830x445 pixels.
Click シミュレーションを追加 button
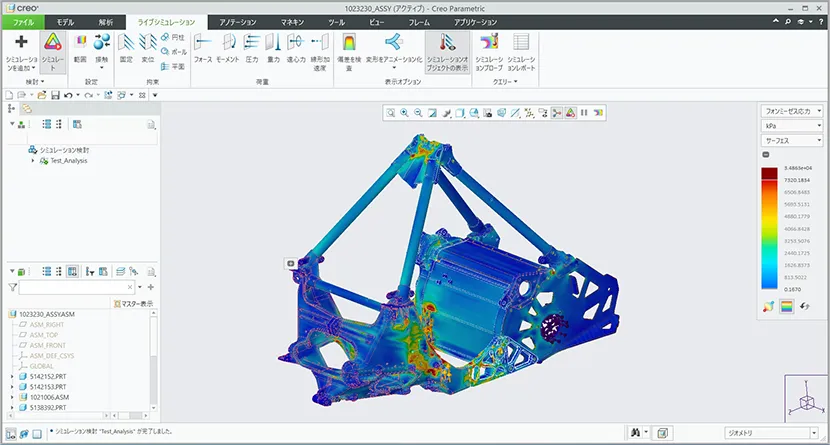coord(21,52)
